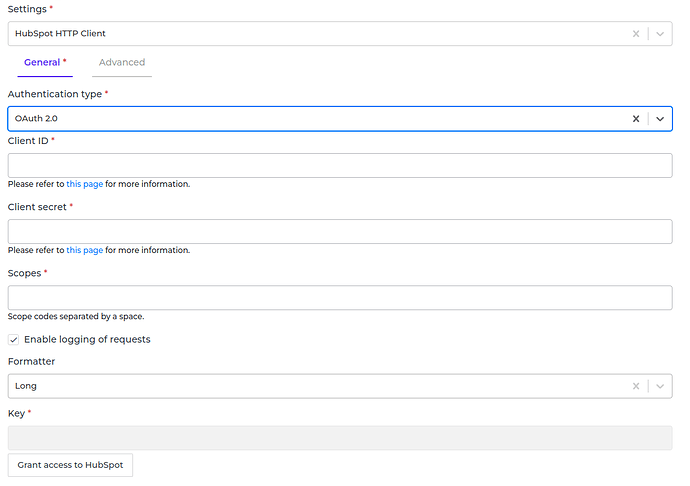Open the Long formatter combo box
Image resolution: width=690 pixels, height=486 pixels.
tap(340, 387)
